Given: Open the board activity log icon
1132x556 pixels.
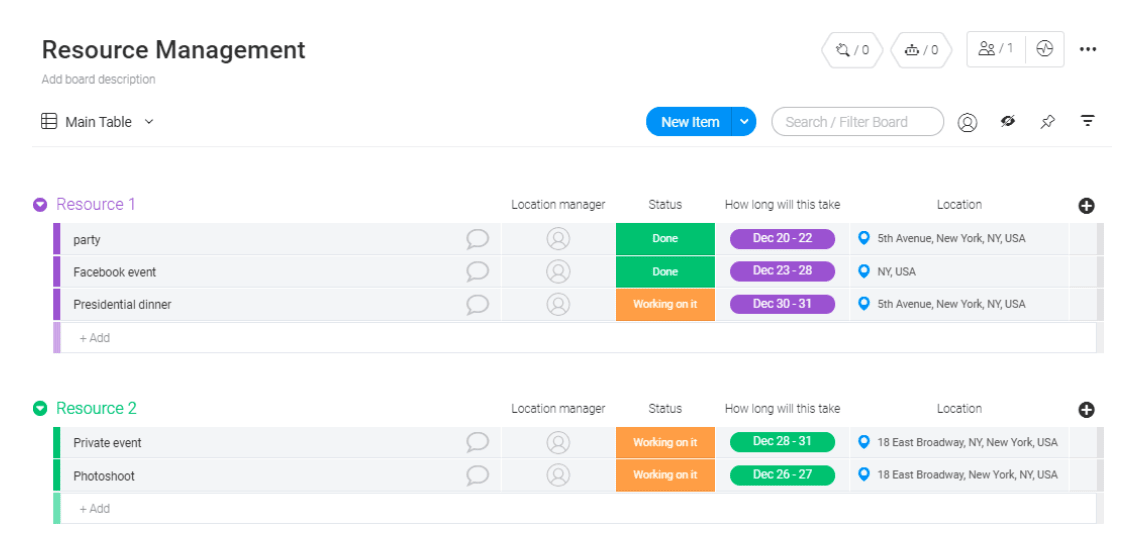Looking at the screenshot, I should coord(1045,49).
